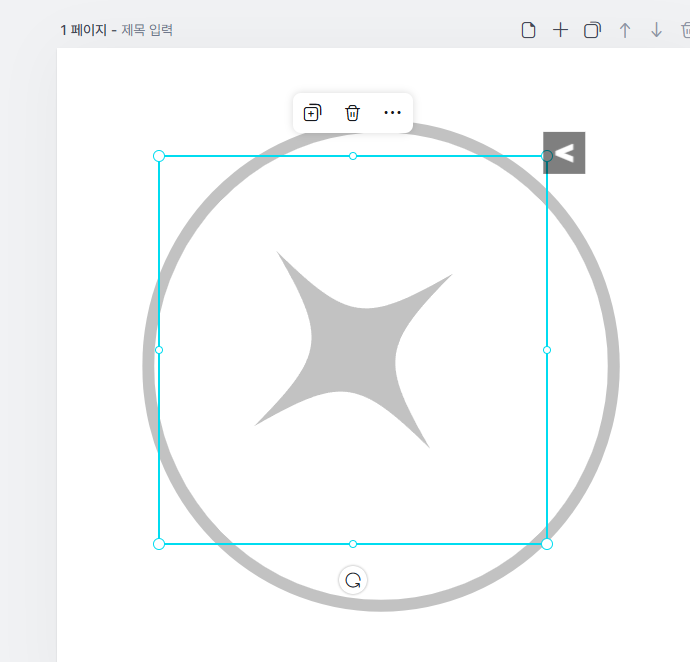Click the page trash icon at top right
This screenshot has width=690, height=662.
pos(686,30)
